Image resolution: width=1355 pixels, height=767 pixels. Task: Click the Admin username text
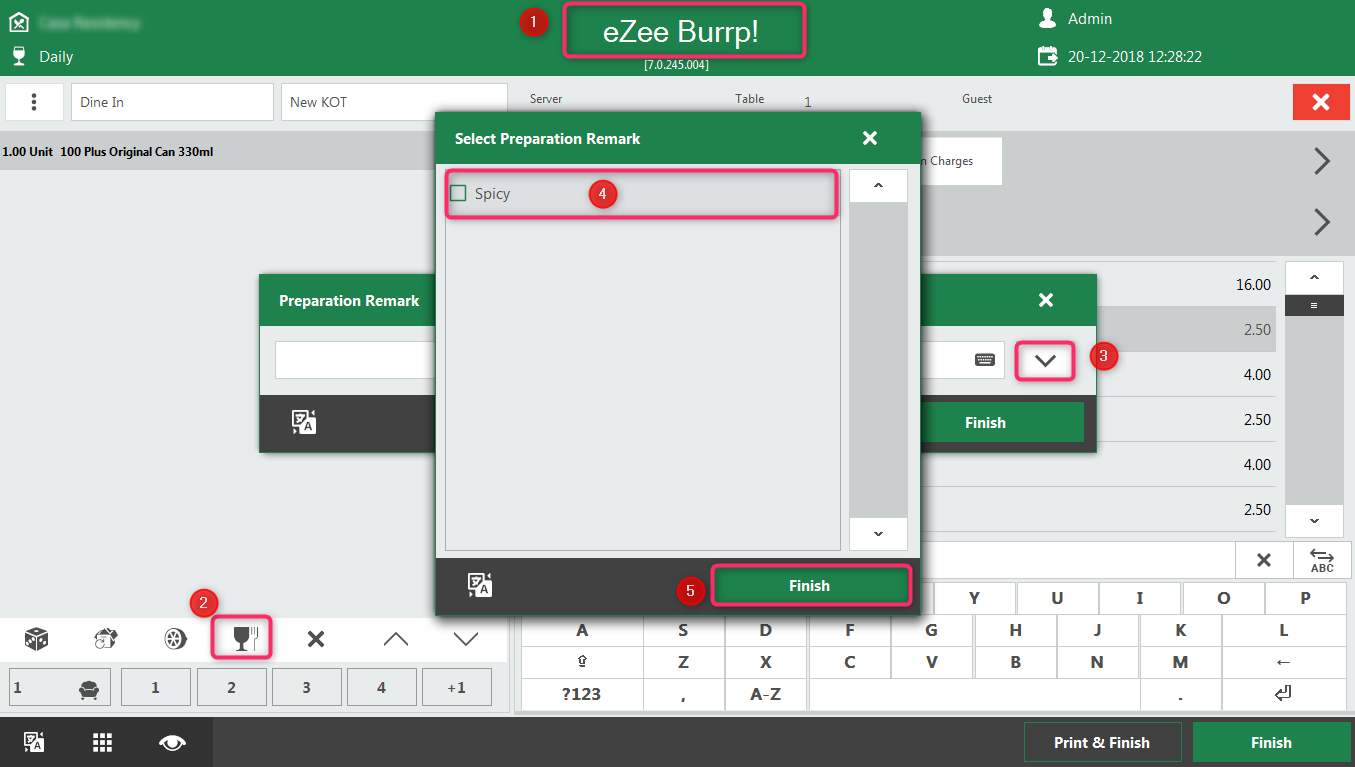pos(1090,19)
